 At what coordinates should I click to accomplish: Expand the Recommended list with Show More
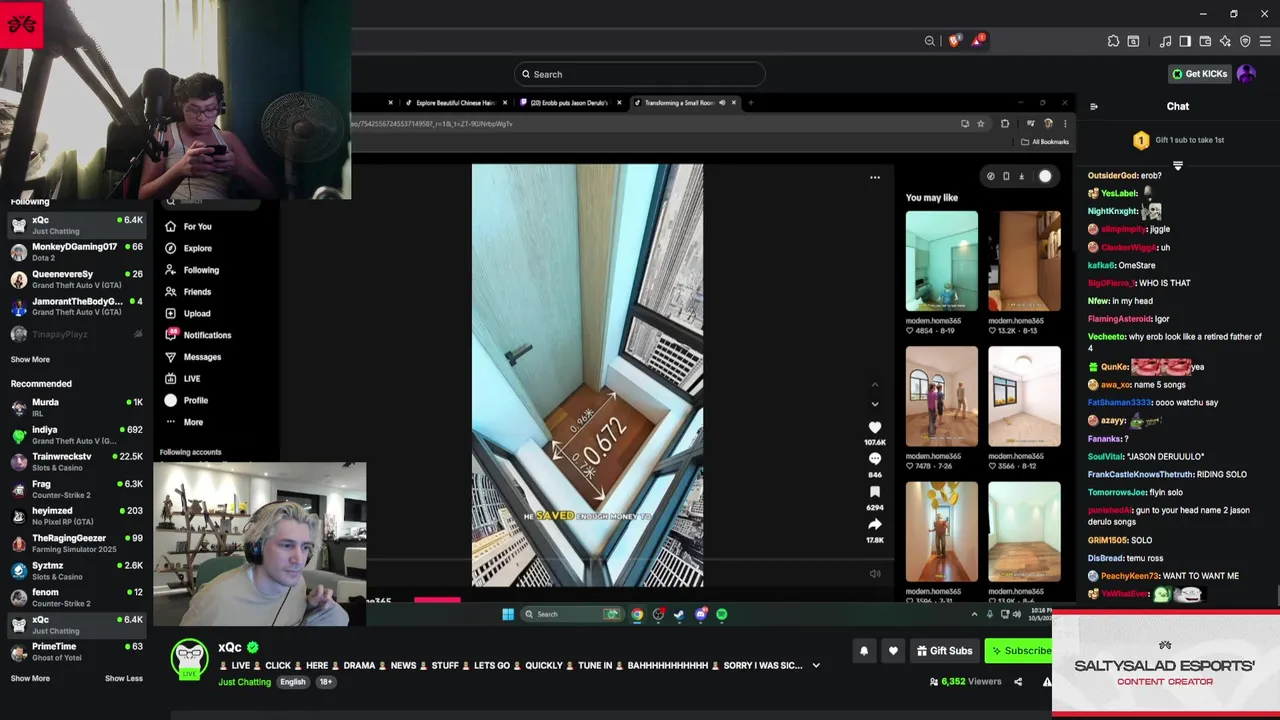tap(30, 678)
